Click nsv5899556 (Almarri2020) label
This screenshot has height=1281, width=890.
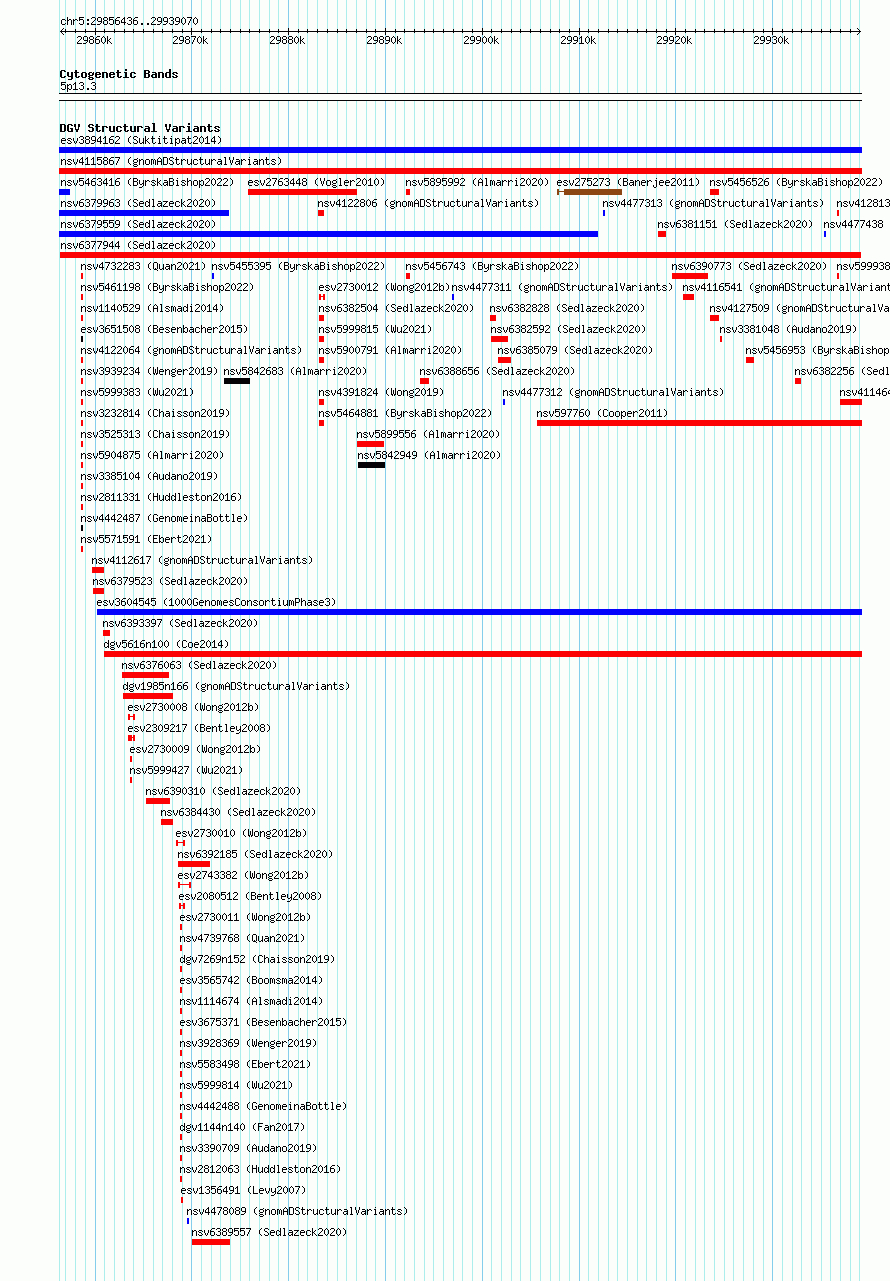coord(429,435)
